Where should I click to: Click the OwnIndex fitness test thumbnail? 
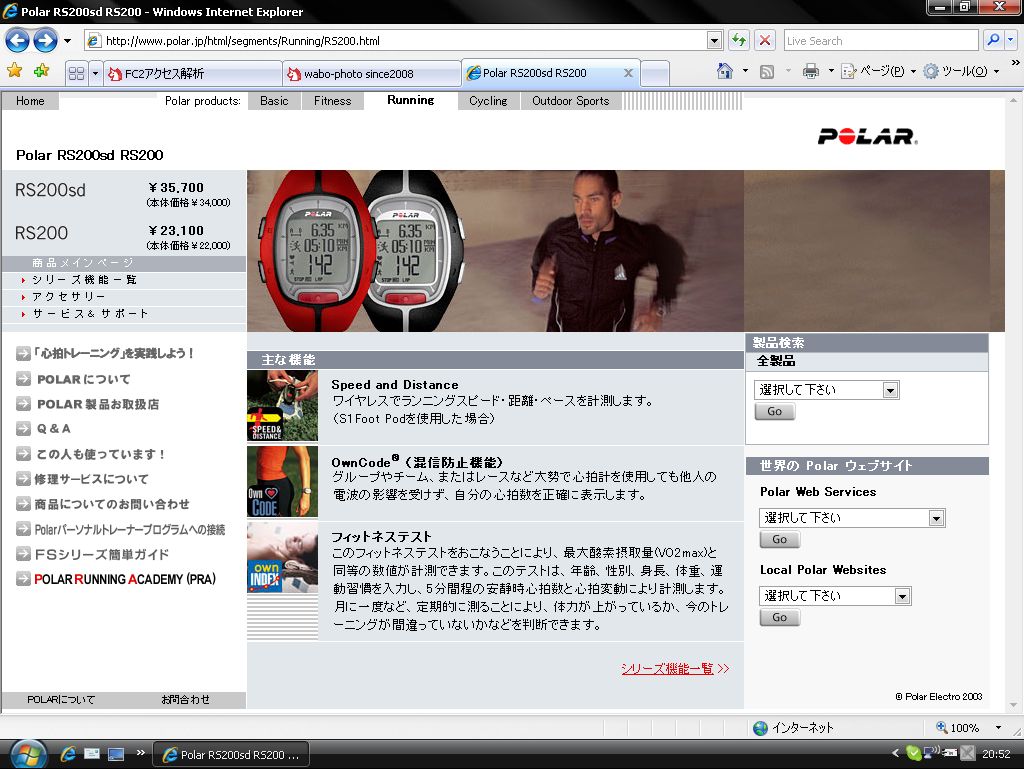[x=283, y=557]
